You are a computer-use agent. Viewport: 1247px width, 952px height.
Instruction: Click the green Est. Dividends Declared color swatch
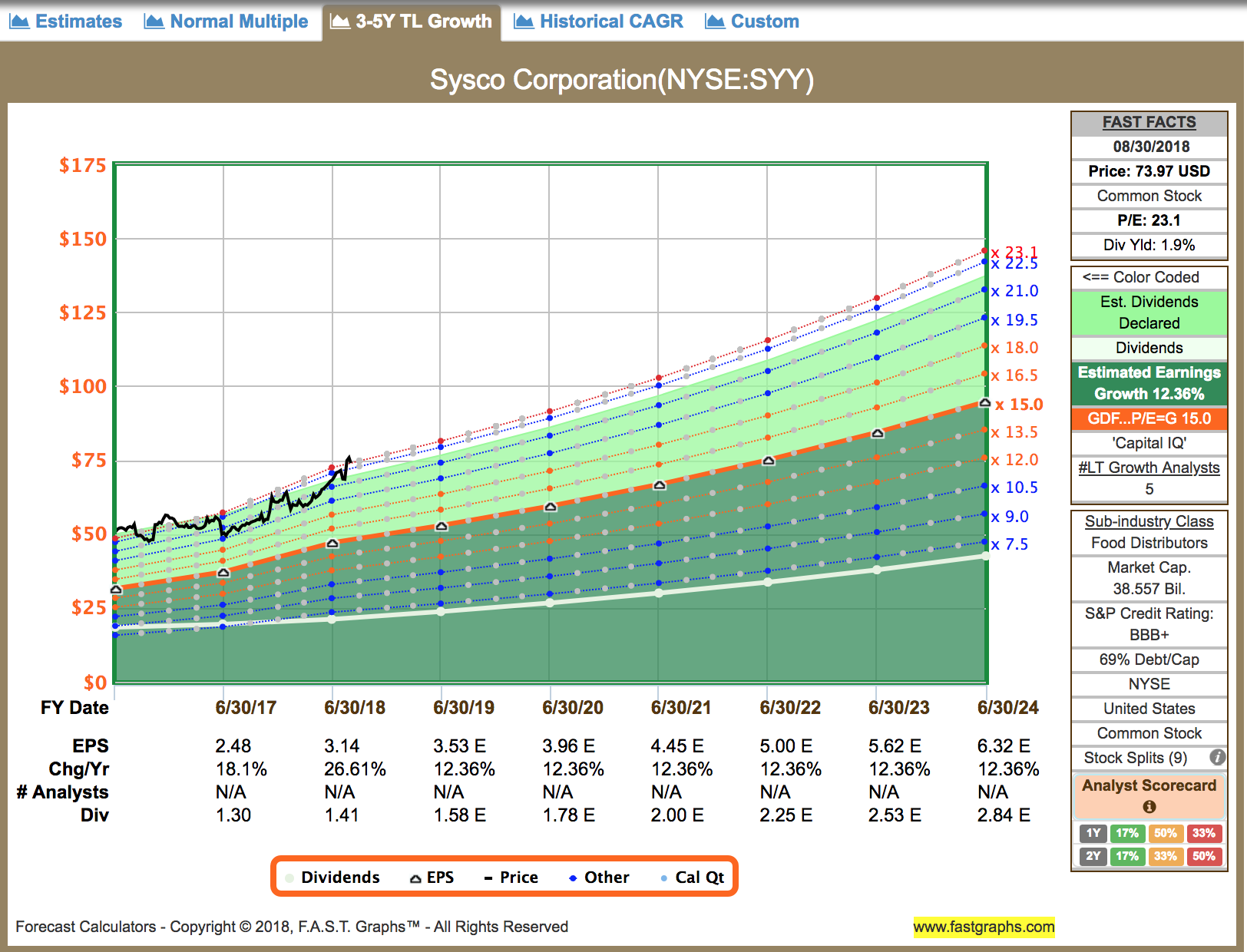point(1149,312)
